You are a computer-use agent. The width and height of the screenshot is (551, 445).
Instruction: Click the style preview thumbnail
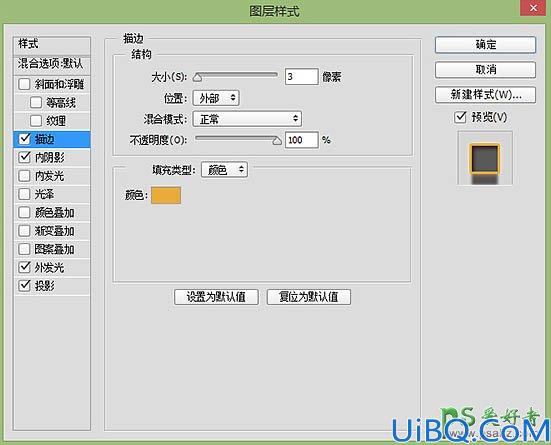(x=485, y=159)
